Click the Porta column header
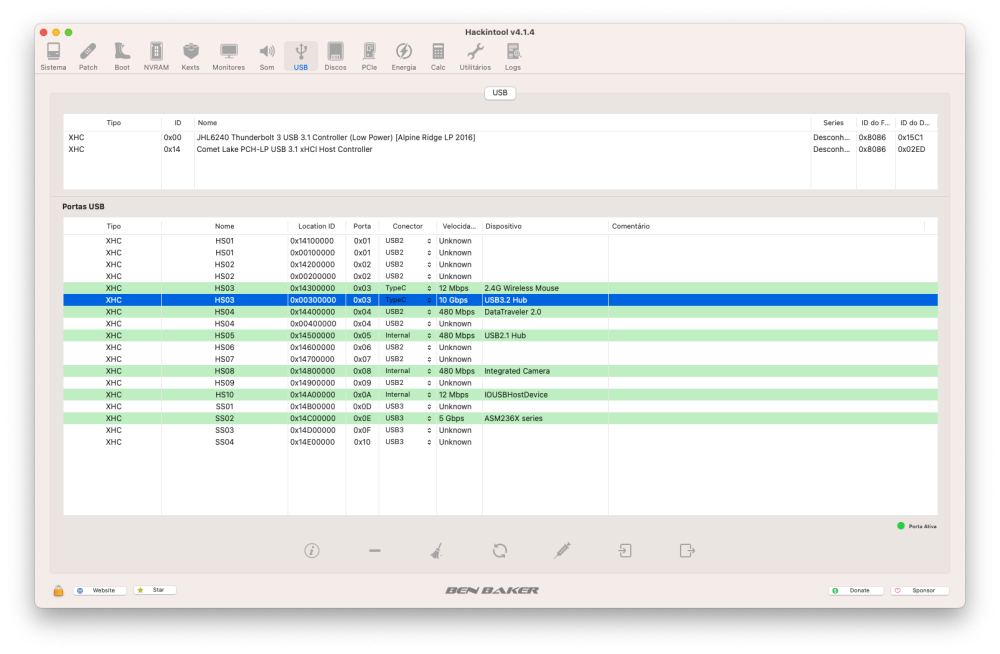 362,227
